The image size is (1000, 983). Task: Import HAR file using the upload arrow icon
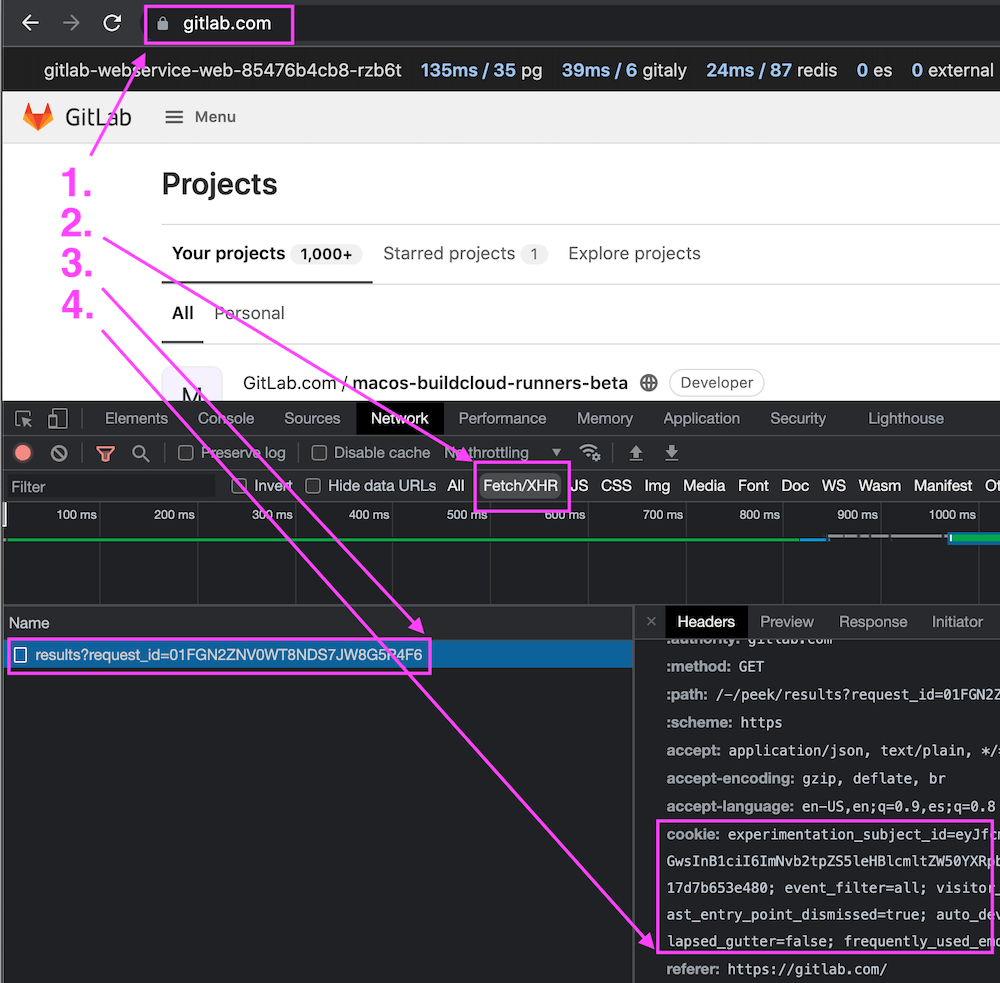pos(635,452)
